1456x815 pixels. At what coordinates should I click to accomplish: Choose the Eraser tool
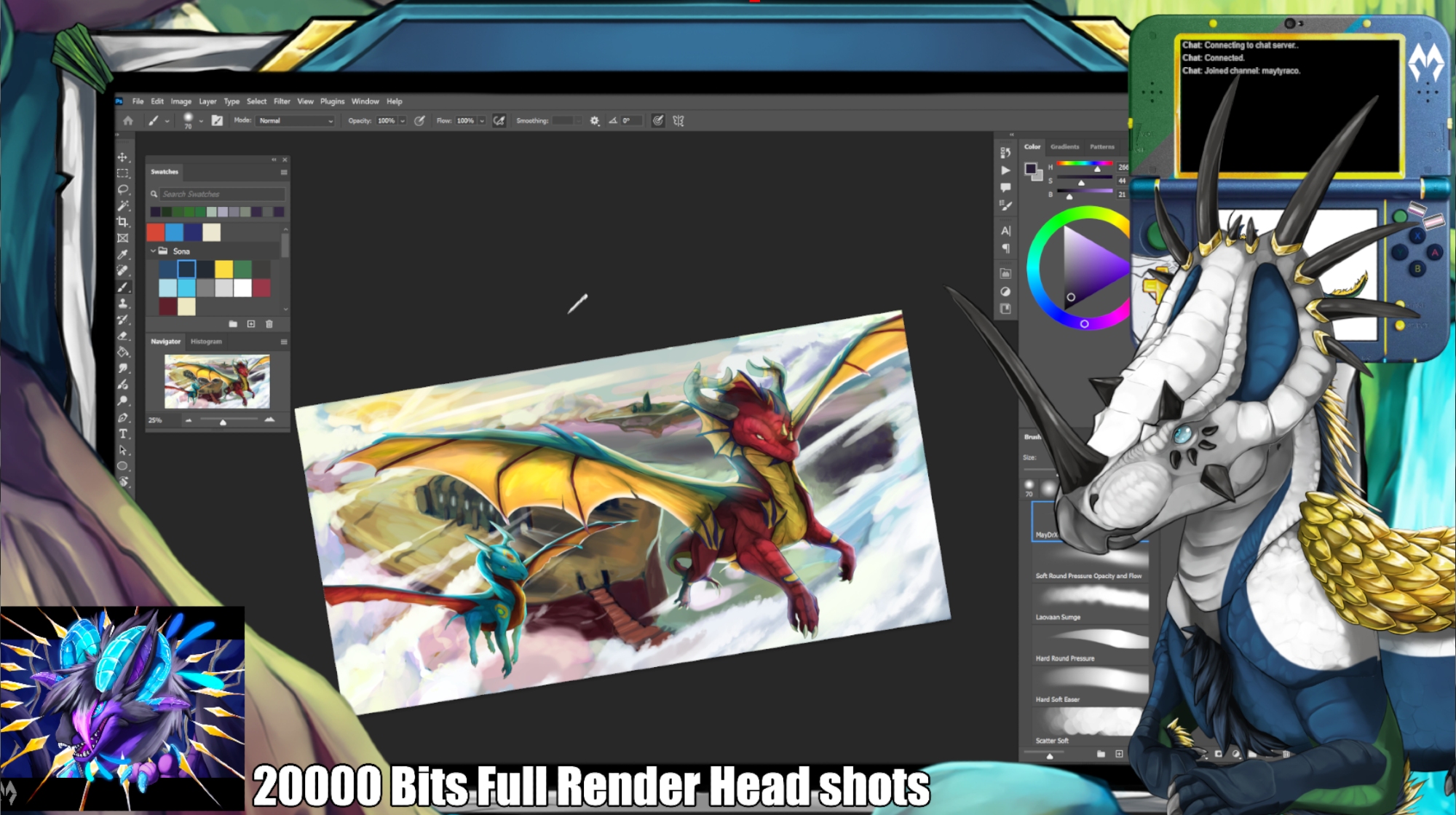click(122, 336)
